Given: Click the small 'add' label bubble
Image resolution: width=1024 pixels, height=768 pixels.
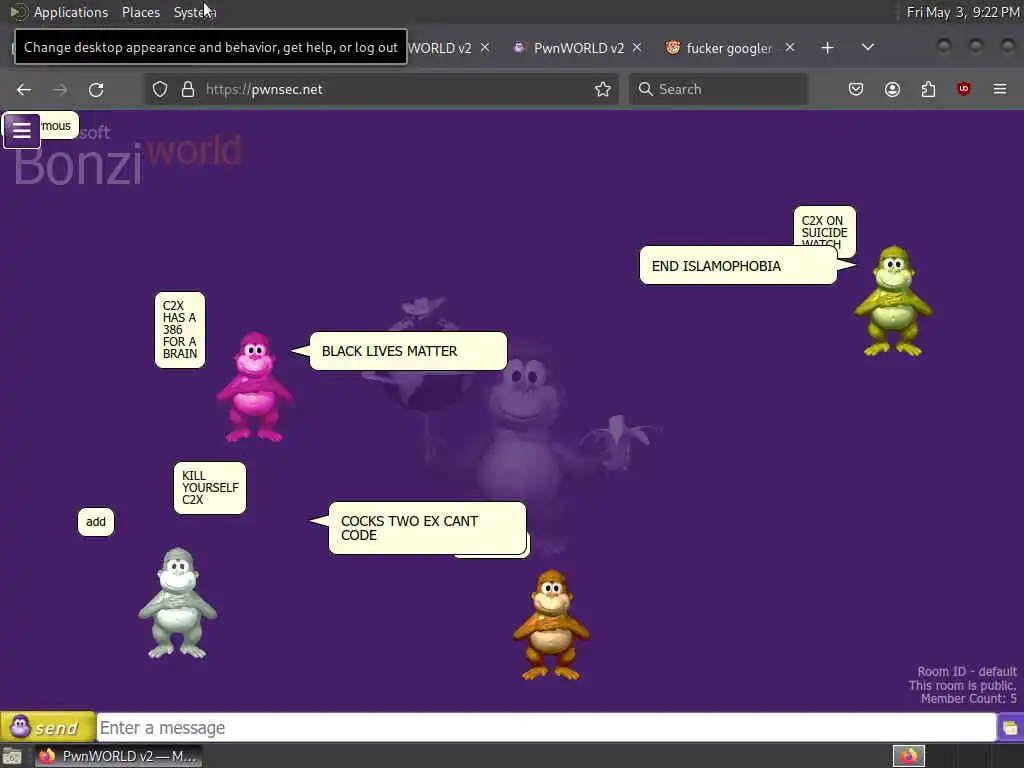Looking at the screenshot, I should coord(96,522).
